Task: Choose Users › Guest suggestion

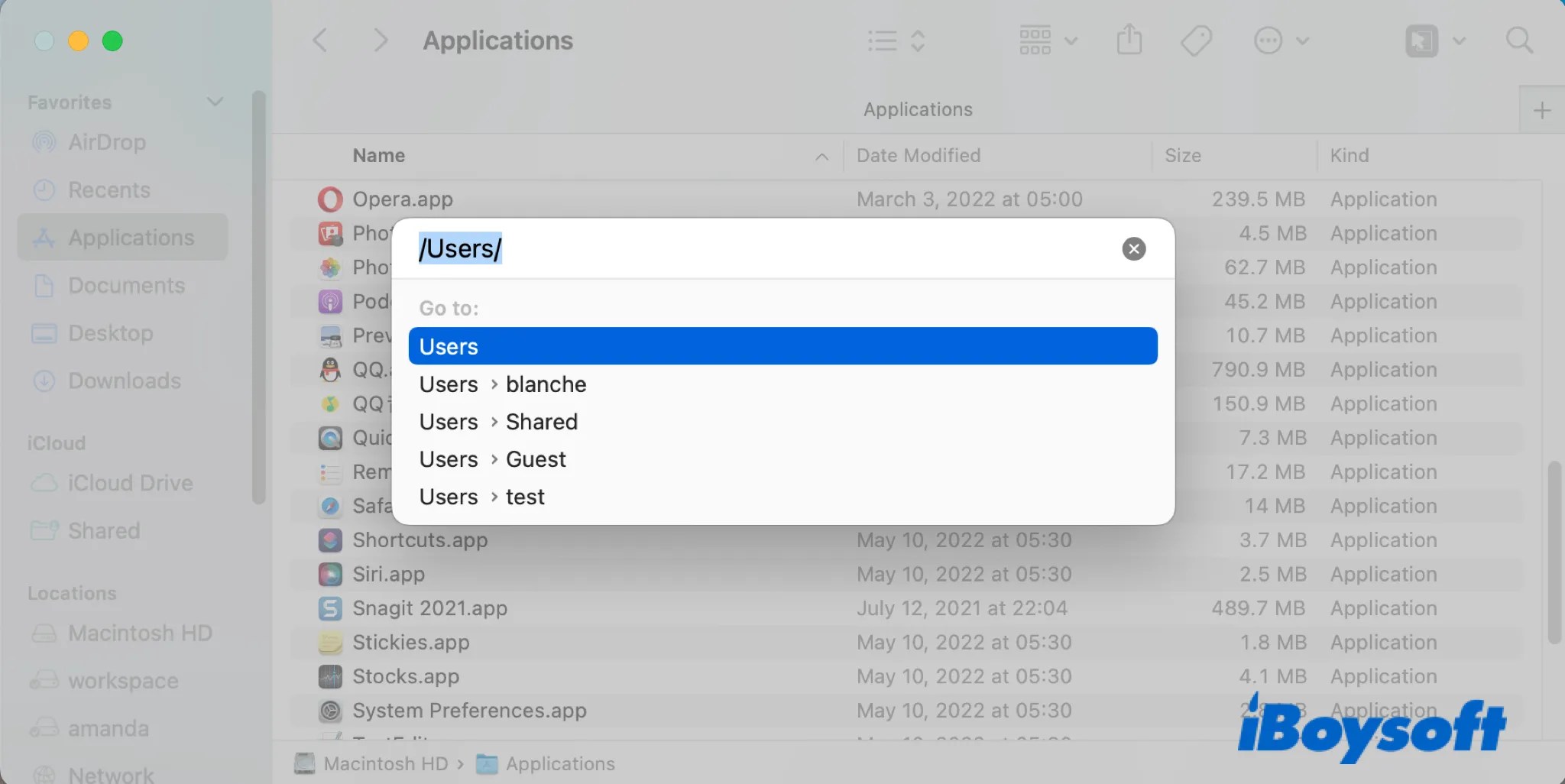Action: pyautogui.click(x=782, y=458)
